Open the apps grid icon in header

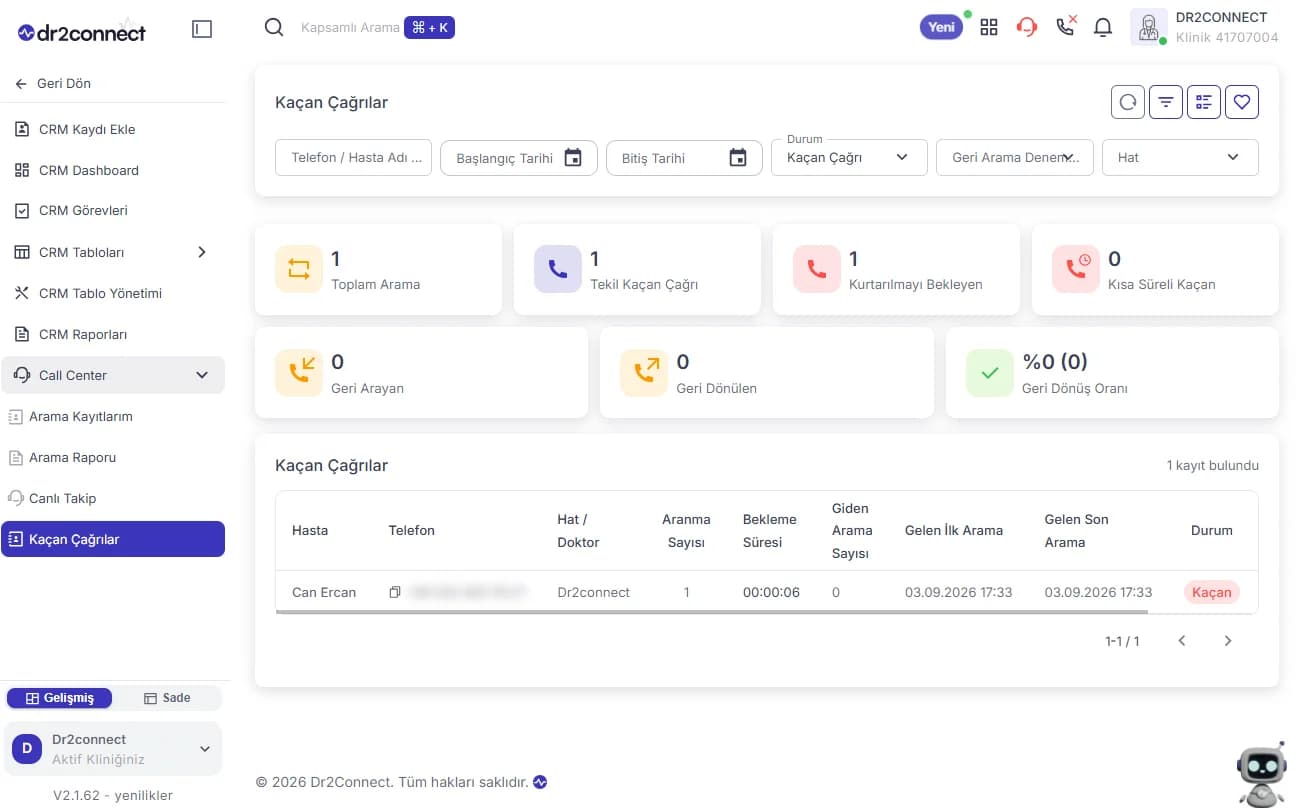pyautogui.click(x=989, y=27)
